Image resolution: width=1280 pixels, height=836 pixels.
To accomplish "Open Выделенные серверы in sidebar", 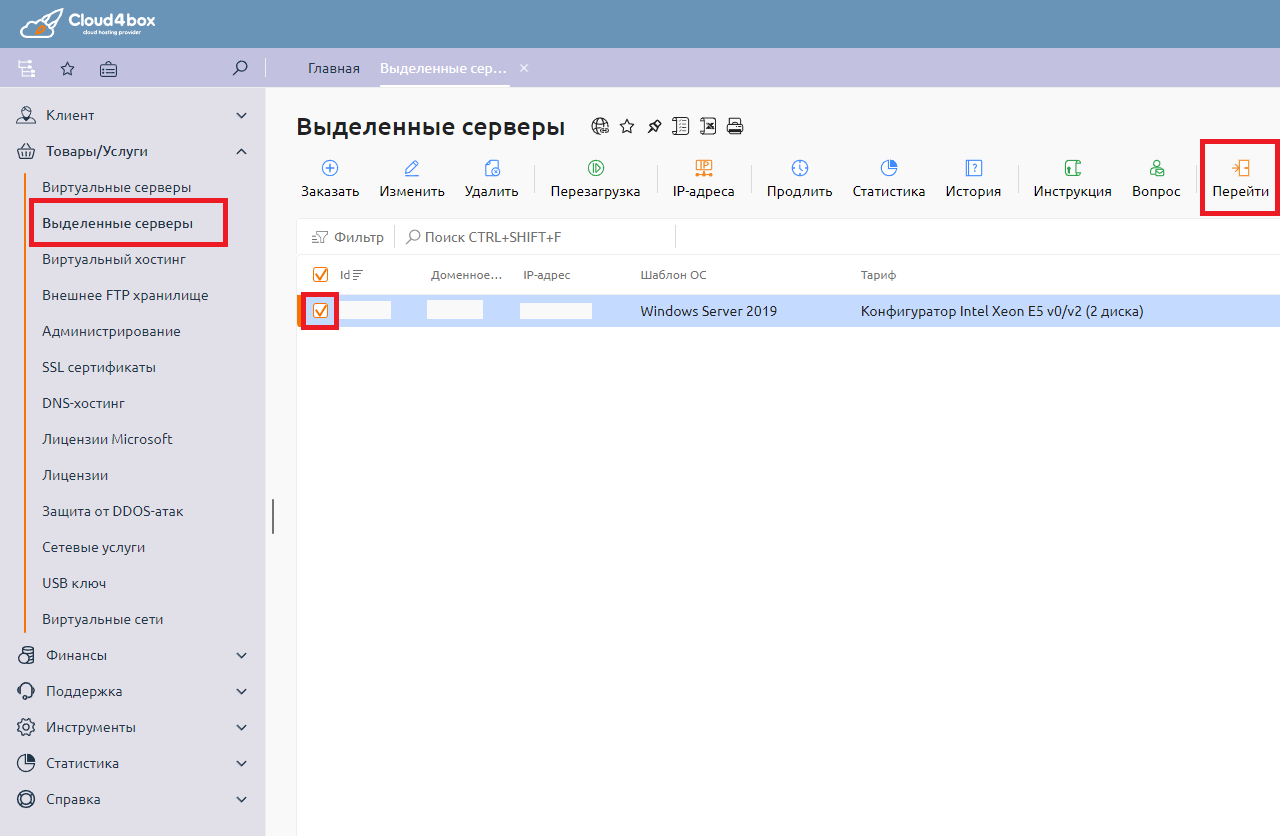I will pos(118,223).
